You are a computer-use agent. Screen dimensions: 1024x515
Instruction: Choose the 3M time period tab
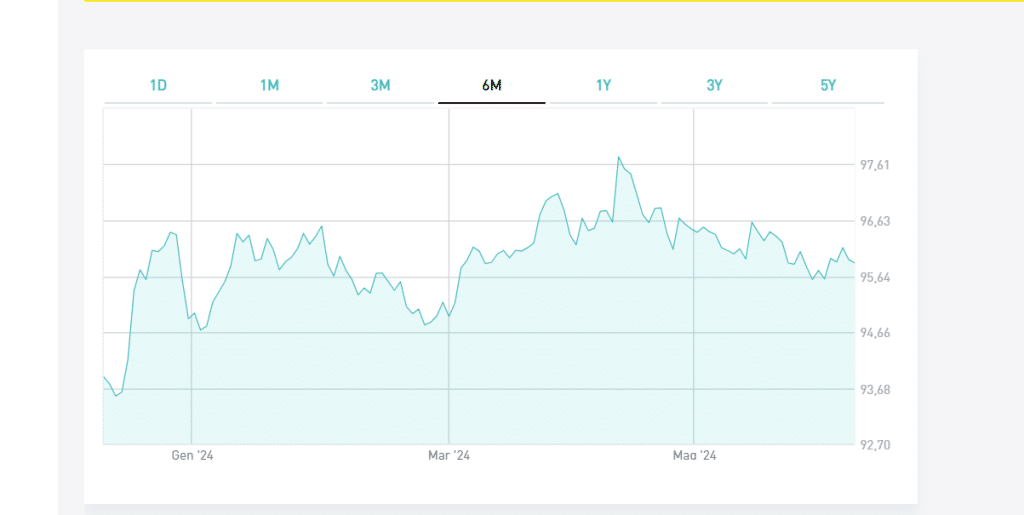coord(380,86)
